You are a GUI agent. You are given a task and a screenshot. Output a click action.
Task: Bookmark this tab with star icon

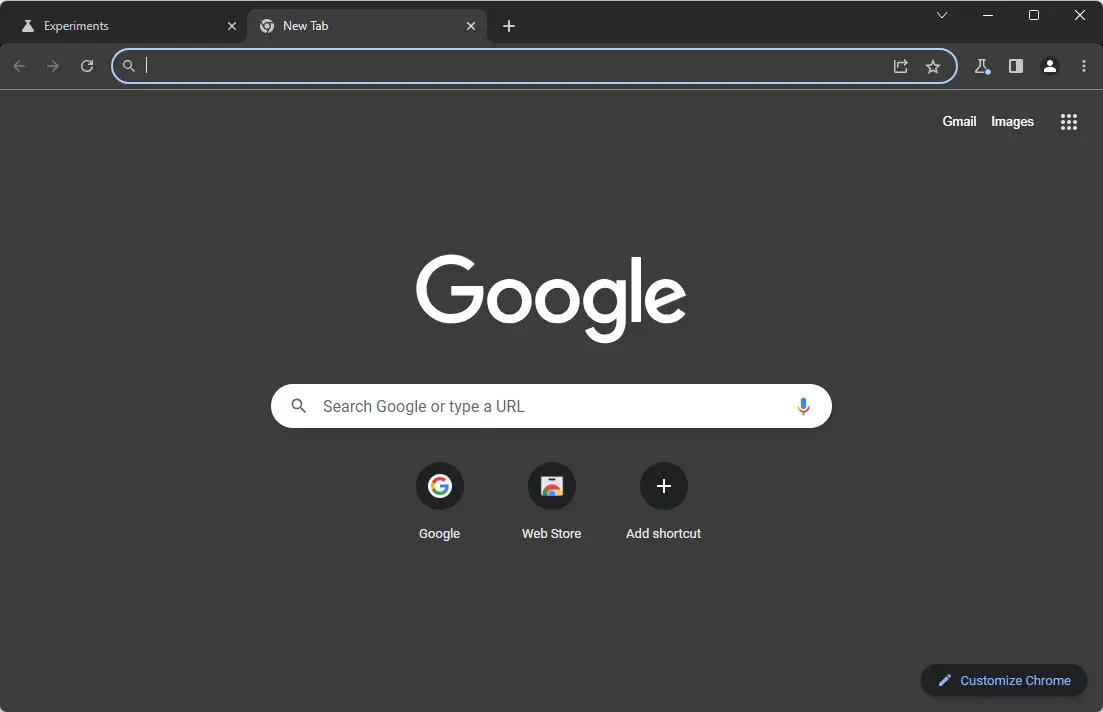[933, 66]
